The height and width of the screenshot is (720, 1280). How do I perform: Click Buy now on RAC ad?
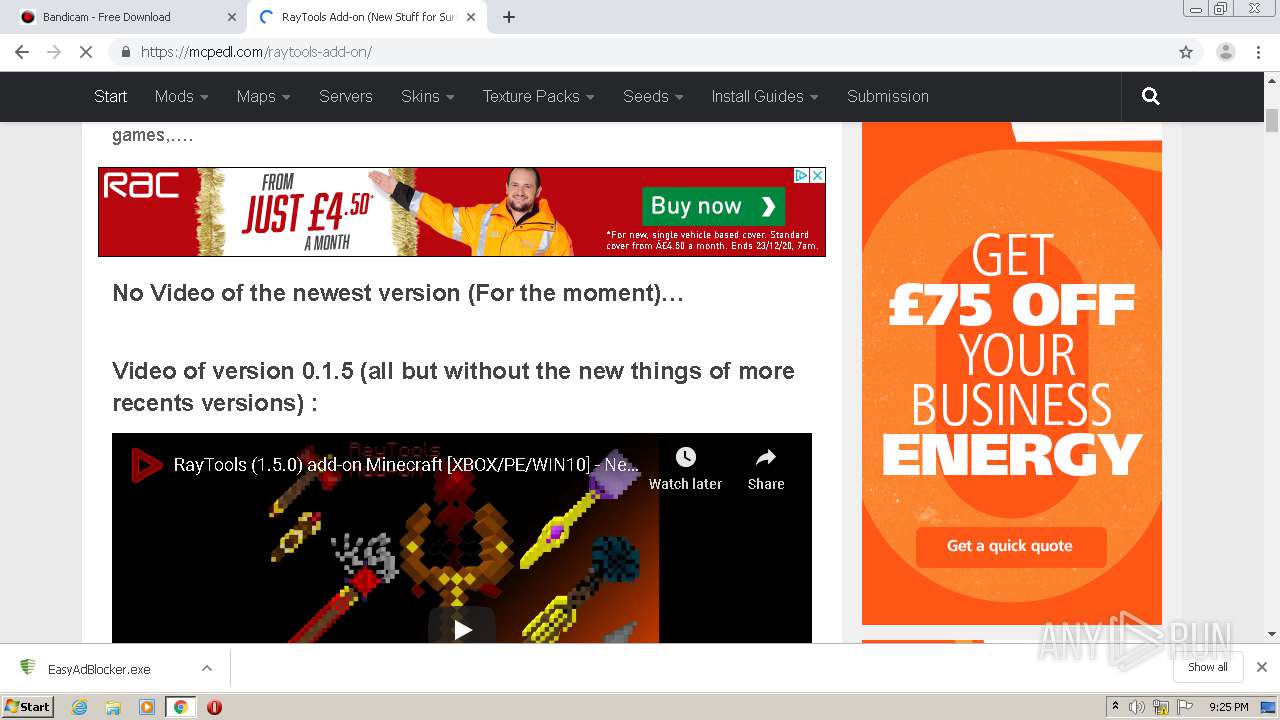click(x=713, y=206)
